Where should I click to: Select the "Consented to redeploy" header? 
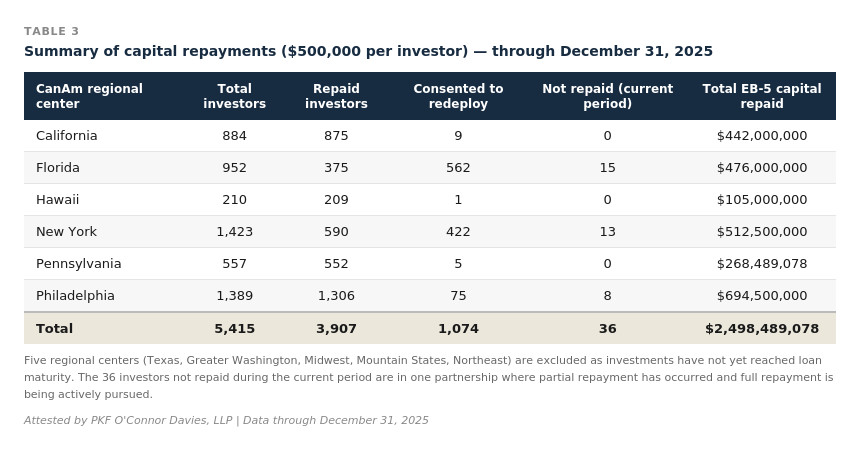[x=458, y=96]
